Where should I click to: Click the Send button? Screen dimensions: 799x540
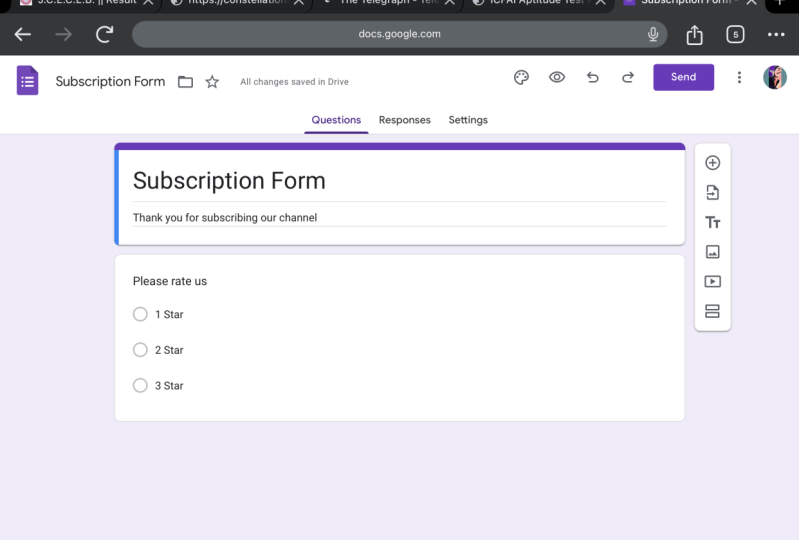click(x=683, y=77)
